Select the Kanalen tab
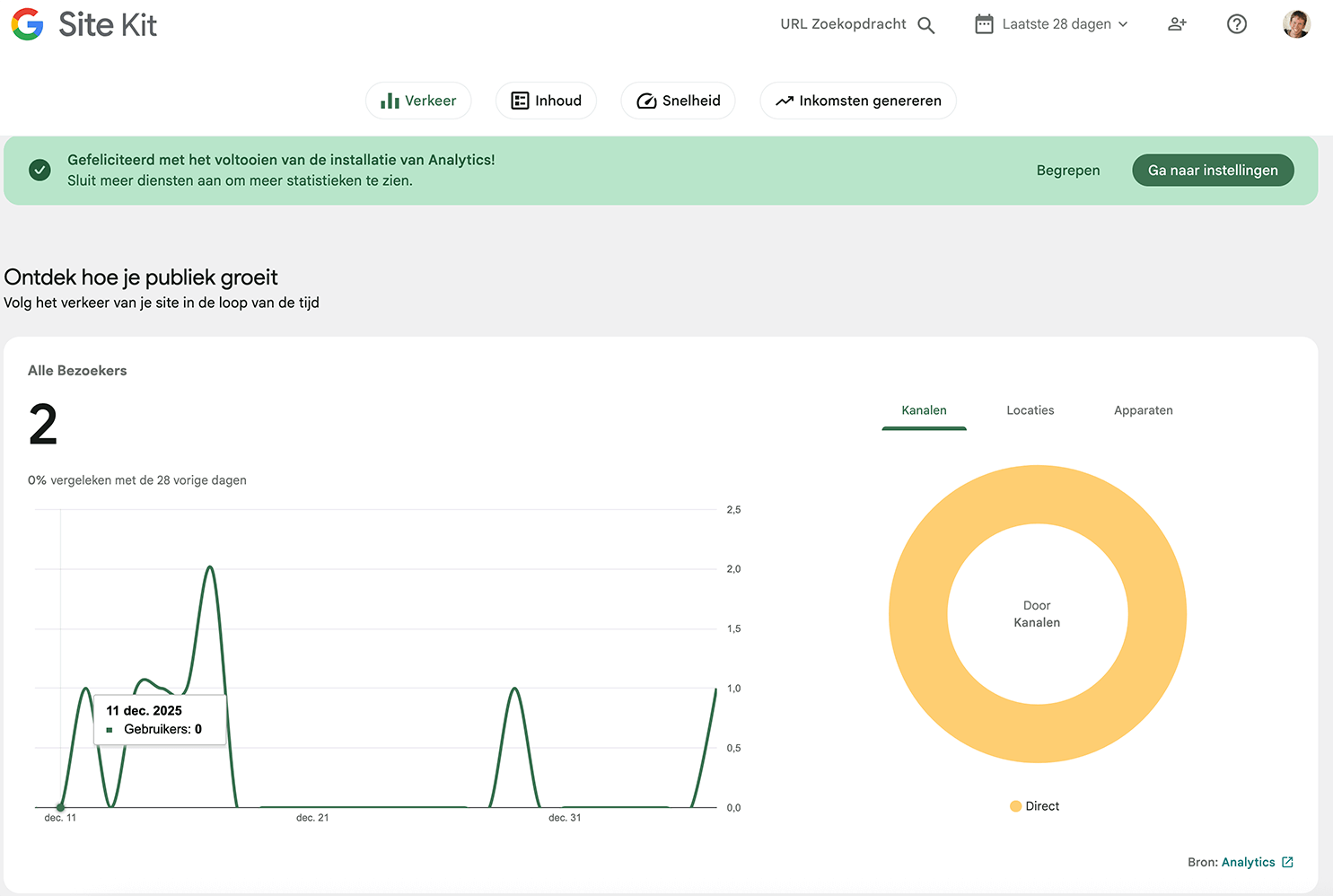Screen dimensions: 1333x896 924,410
